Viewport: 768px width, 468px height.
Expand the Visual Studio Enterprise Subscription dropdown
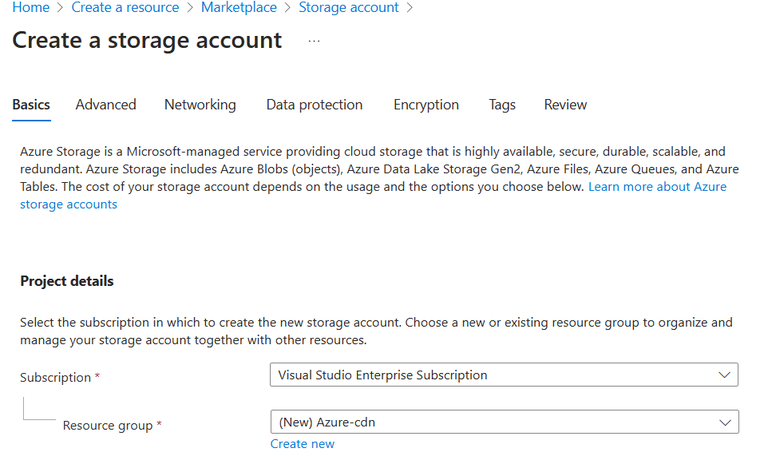tap(490, 375)
